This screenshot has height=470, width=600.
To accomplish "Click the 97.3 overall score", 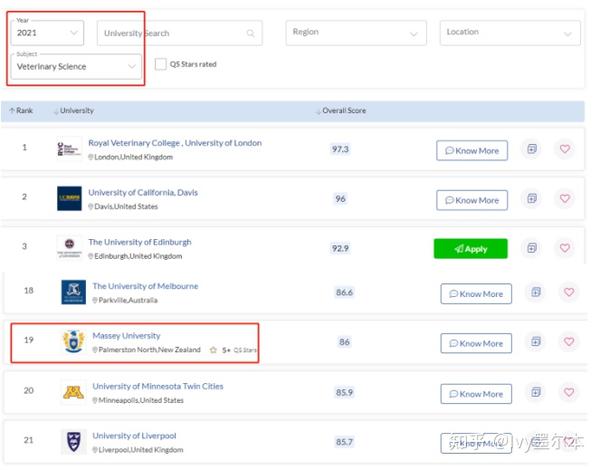I will click(340, 149).
